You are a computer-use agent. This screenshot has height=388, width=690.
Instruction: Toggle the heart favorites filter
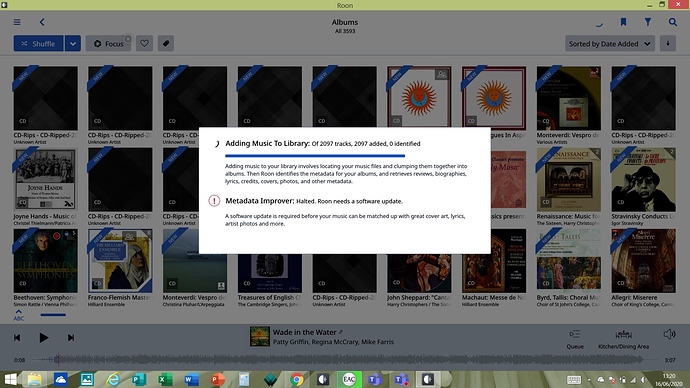(x=144, y=44)
